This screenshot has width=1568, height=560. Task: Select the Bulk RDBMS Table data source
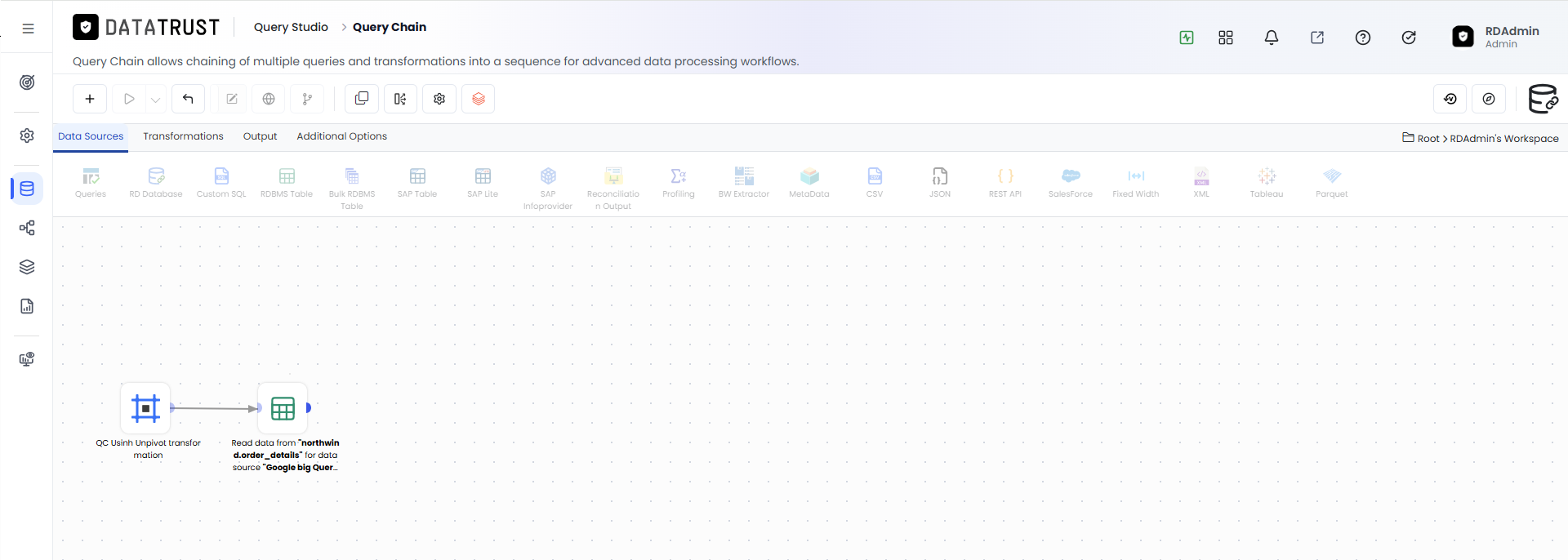pos(352,189)
